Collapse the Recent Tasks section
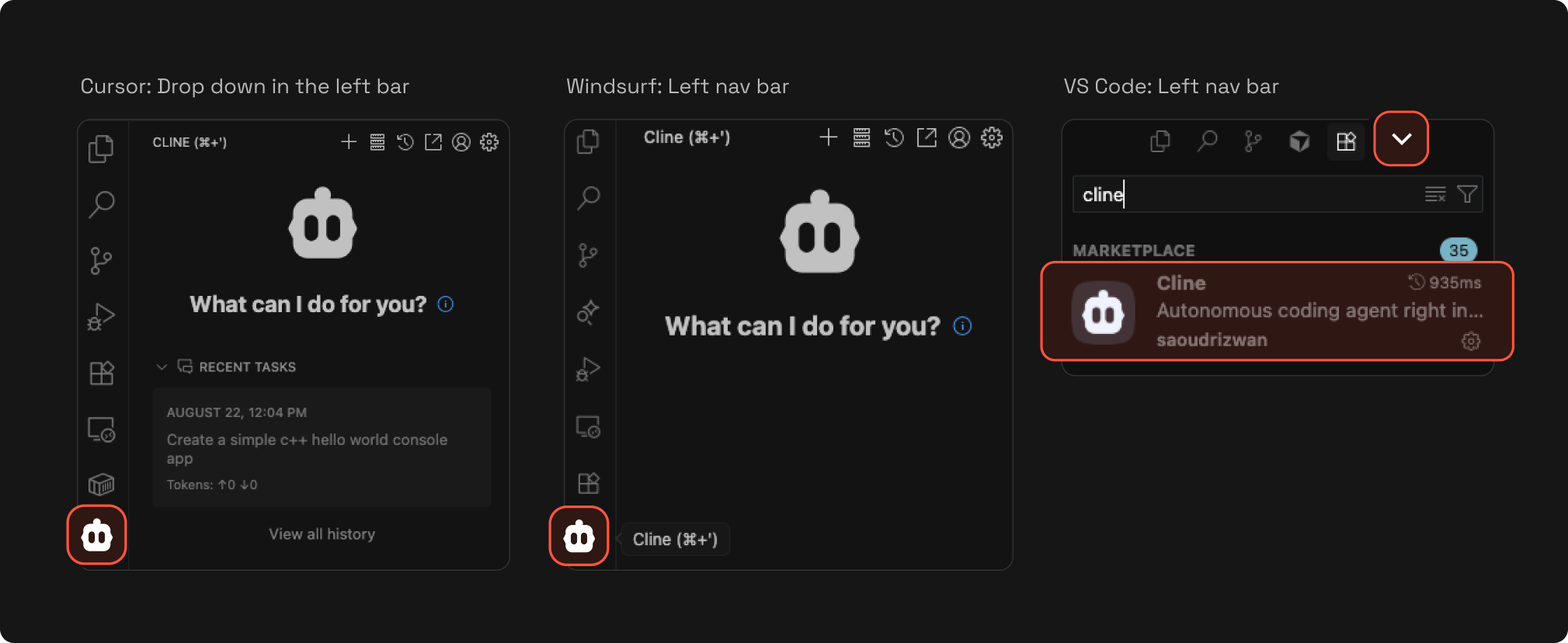The height and width of the screenshot is (643, 1568). click(162, 367)
